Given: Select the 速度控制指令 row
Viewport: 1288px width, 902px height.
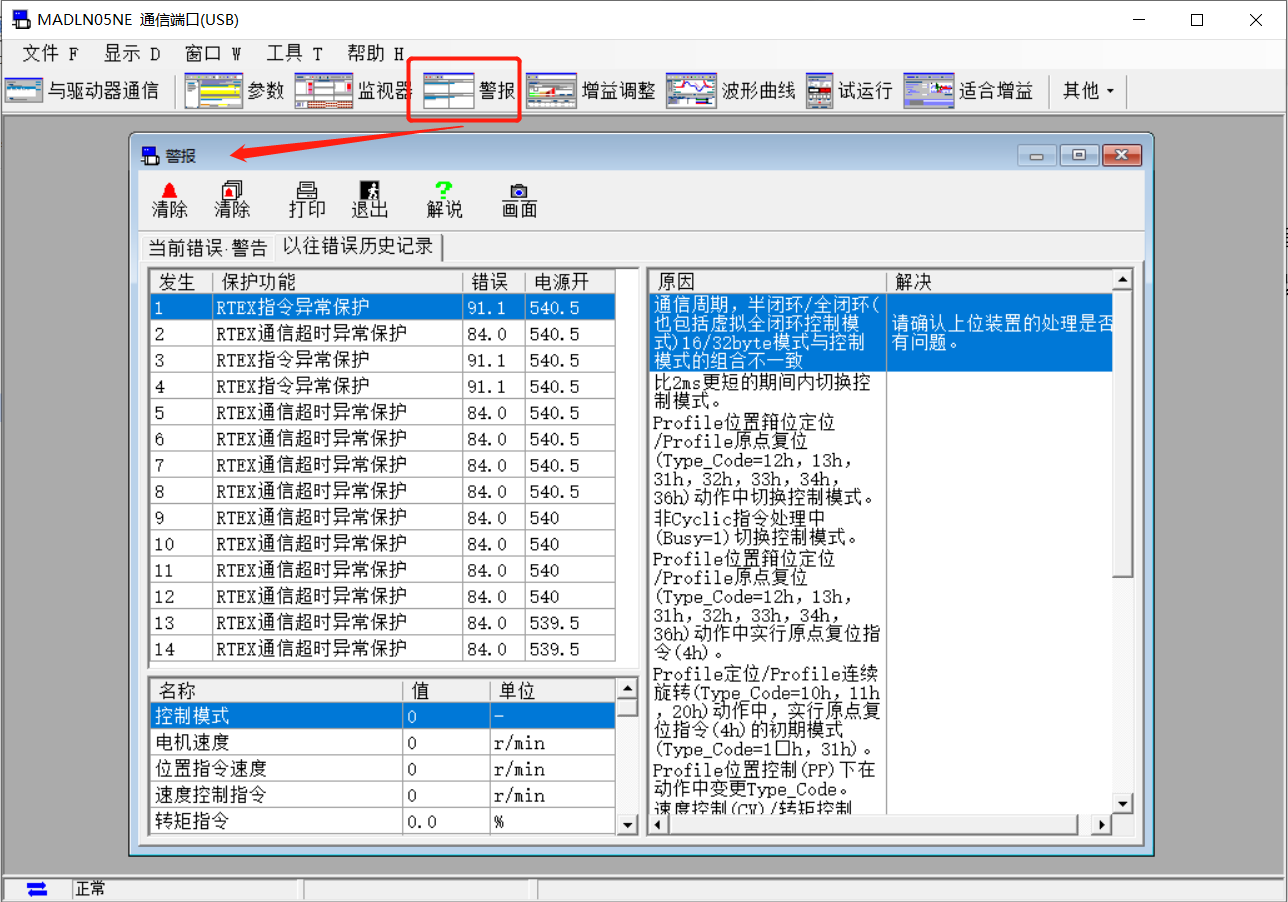Looking at the screenshot, I should pos(382,795).
